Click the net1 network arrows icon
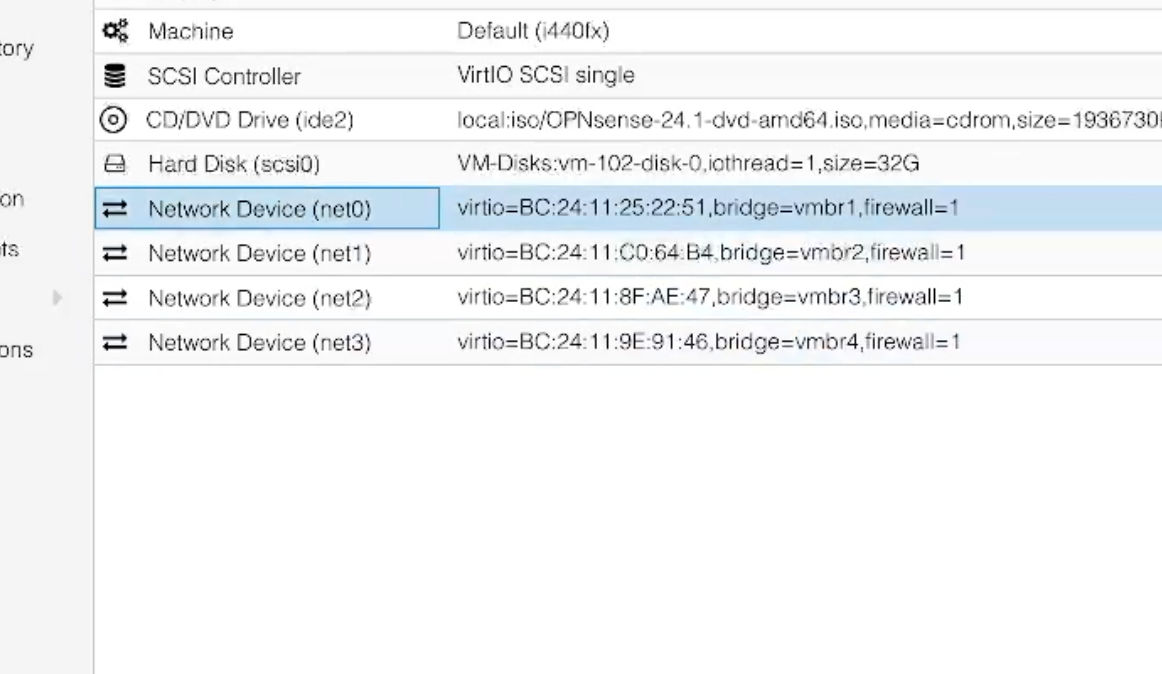The image size is (1162, 674). (114, 254)
